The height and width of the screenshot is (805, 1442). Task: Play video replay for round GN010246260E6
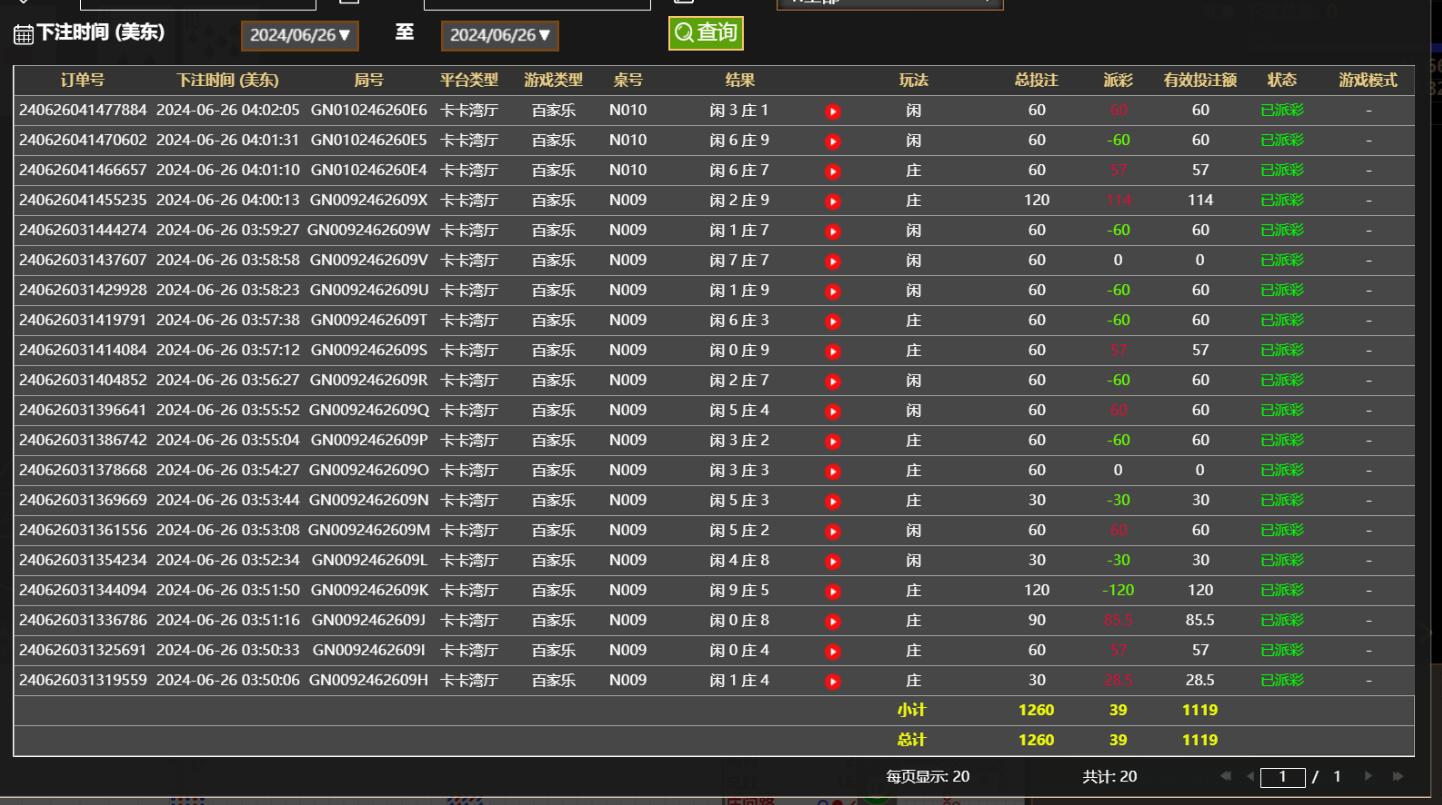[x=832, y=111]
